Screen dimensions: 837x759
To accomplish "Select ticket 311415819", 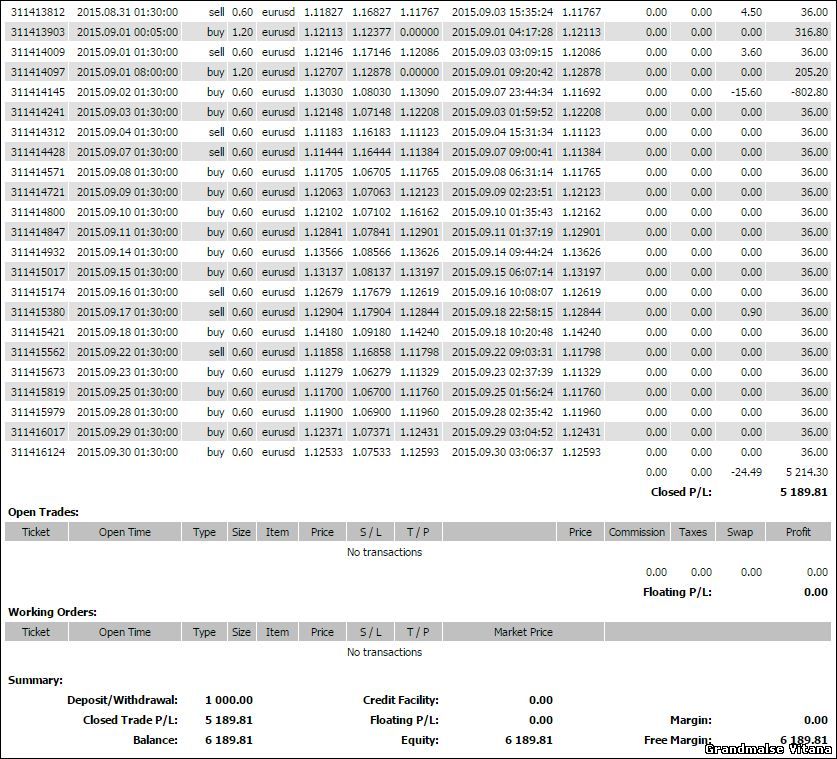I will click(37, 392).
